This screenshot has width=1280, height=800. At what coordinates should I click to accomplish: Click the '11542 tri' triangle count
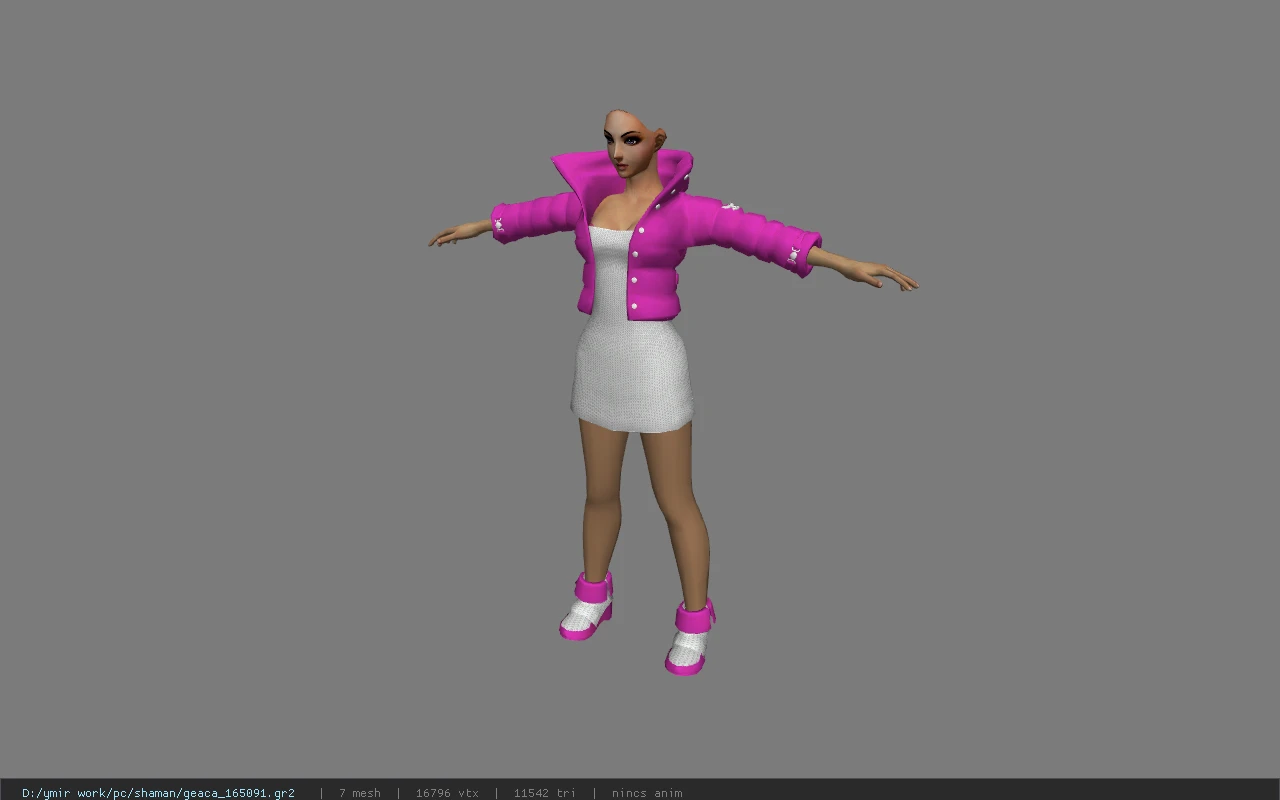[x=545, y=793]
